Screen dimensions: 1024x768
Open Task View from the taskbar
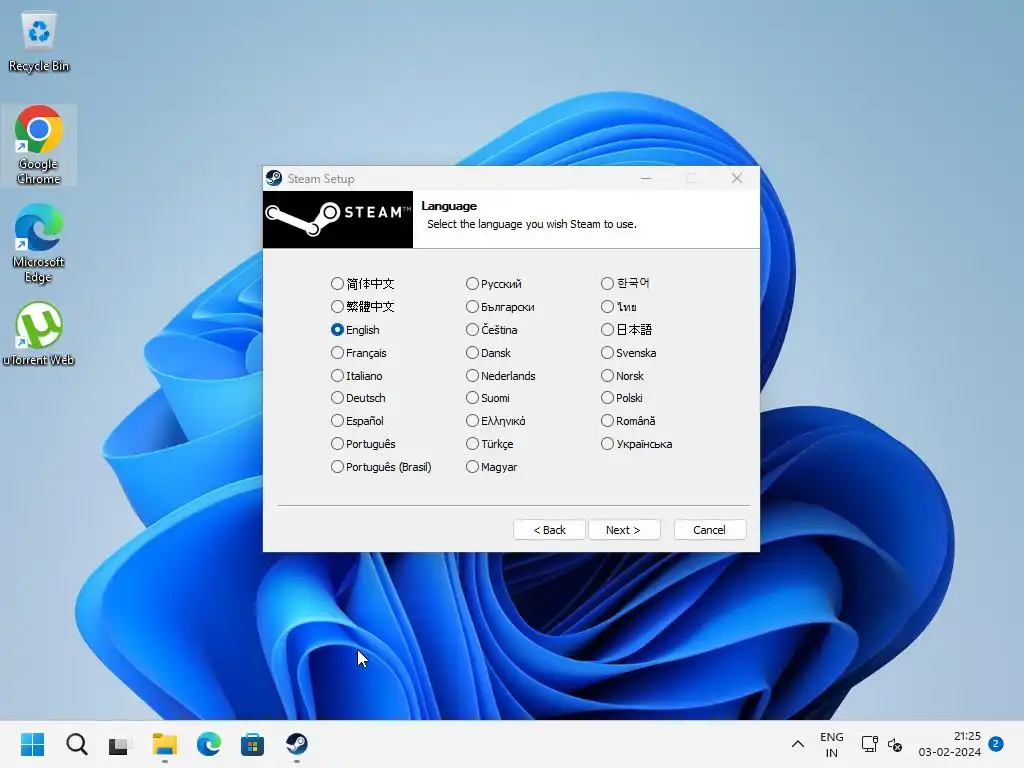[120, 744]
